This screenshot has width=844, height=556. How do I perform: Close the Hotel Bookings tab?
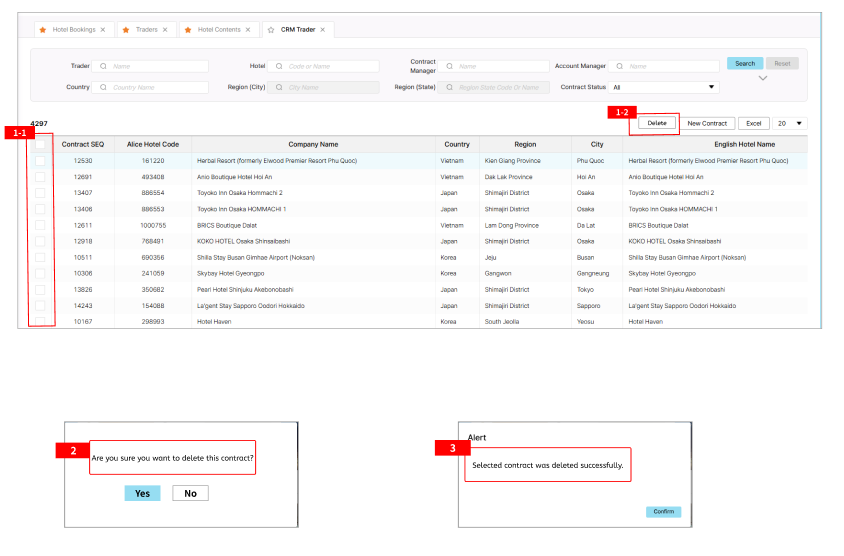tap(102, 30)
